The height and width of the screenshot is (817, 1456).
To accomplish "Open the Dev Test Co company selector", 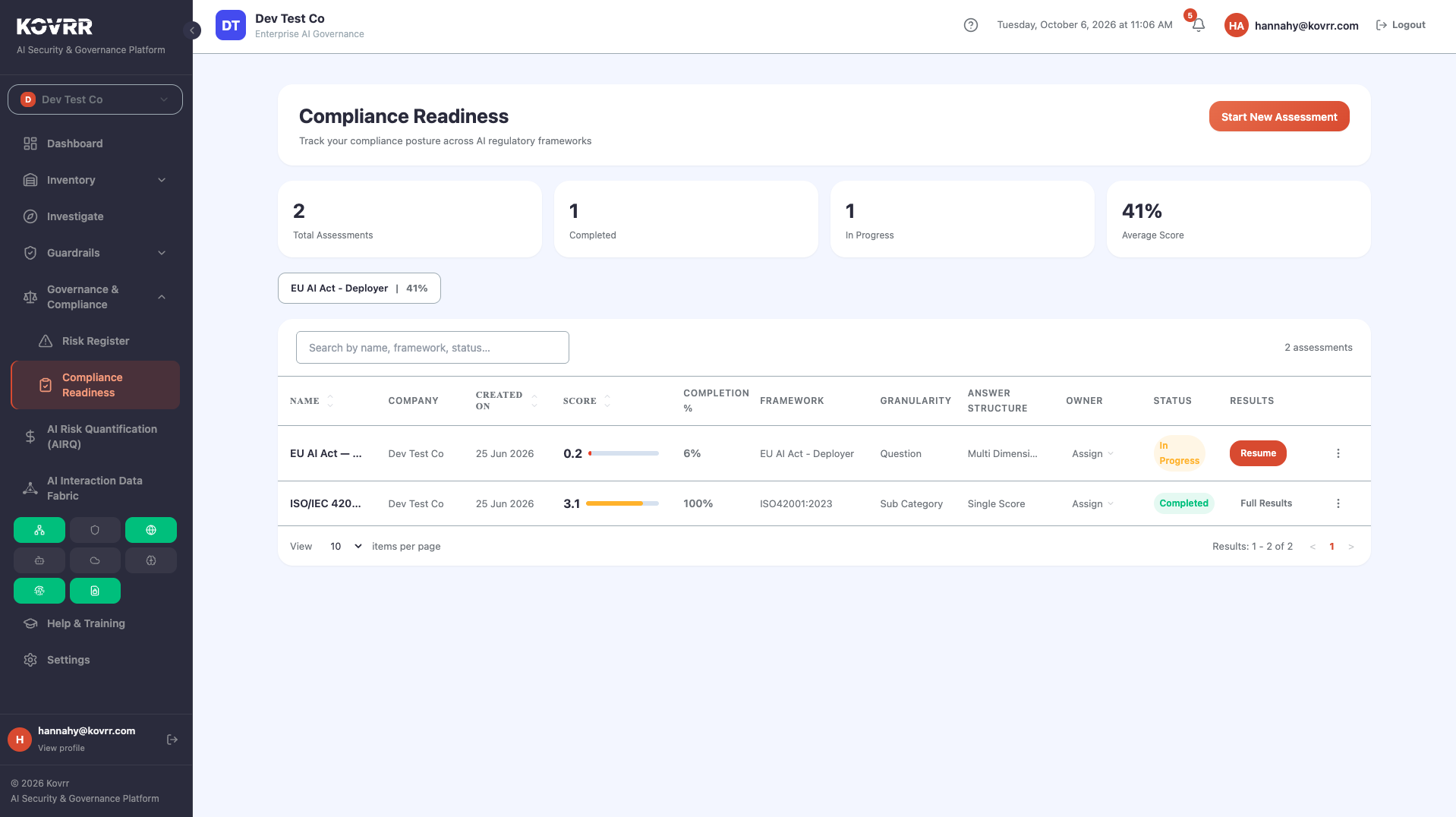I will (95, 99).
